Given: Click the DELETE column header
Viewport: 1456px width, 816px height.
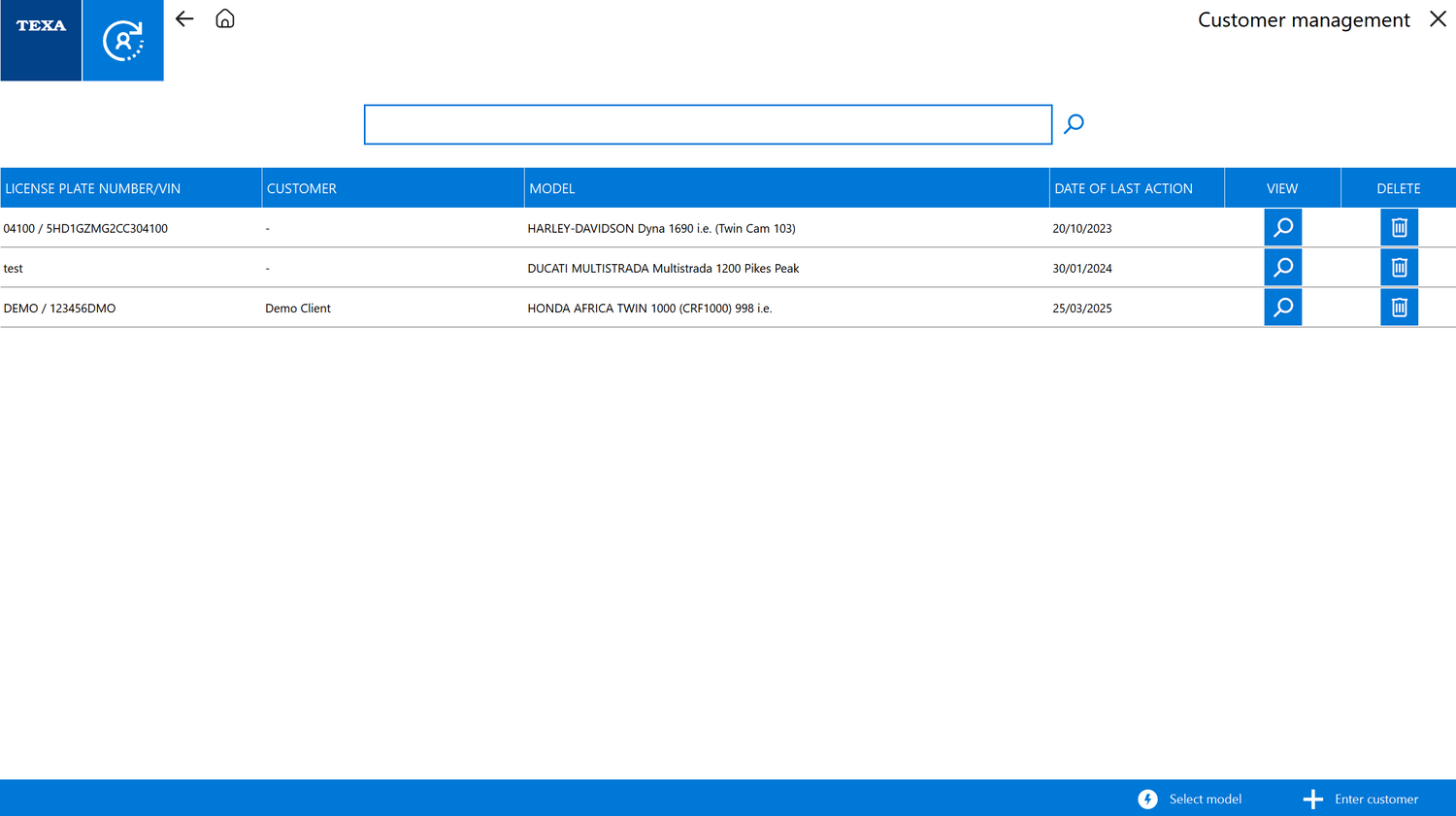Looking at the screenshot, I should coord(1399,188).
